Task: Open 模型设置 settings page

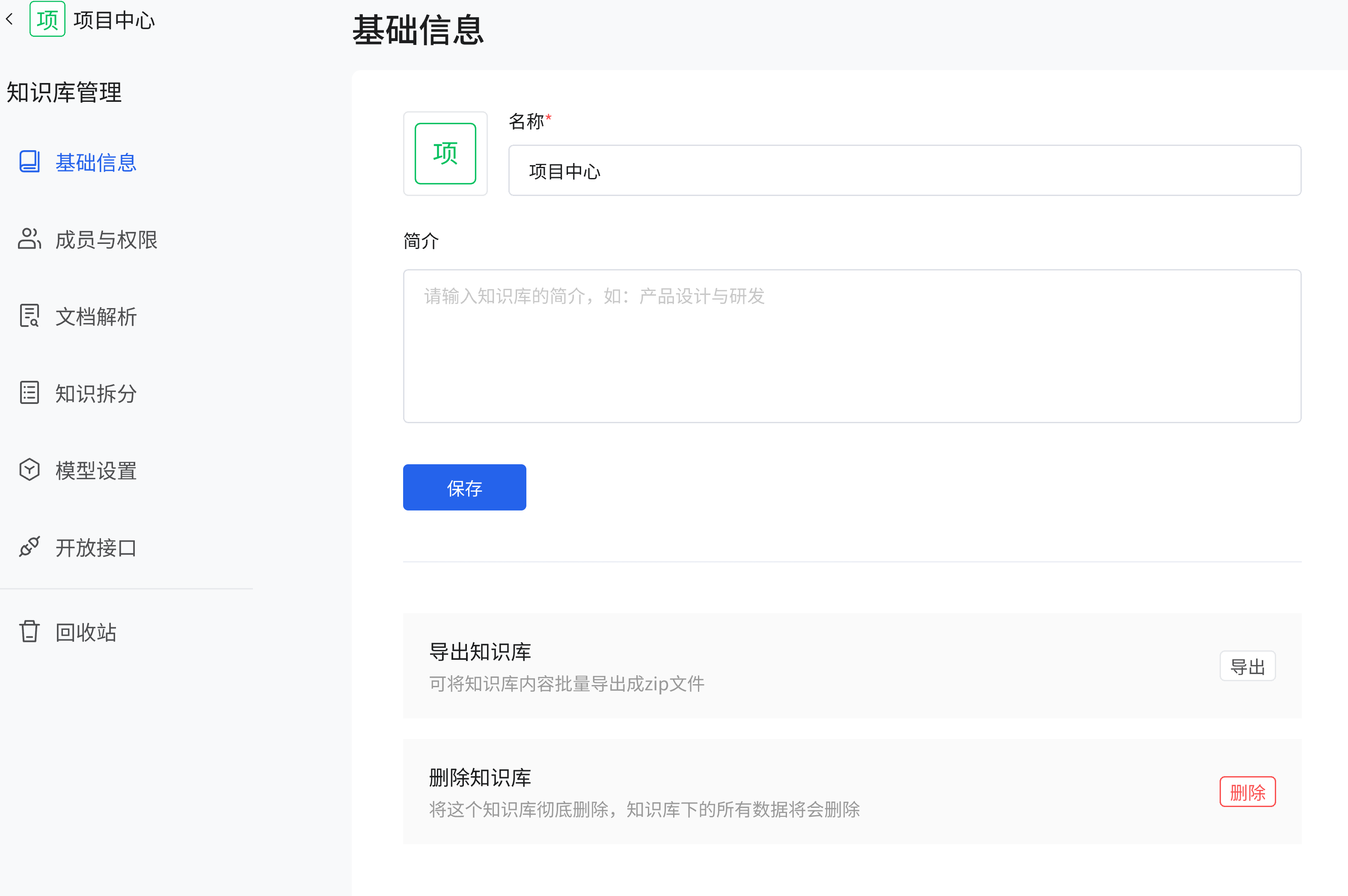Action: click(x=96, y=472)
